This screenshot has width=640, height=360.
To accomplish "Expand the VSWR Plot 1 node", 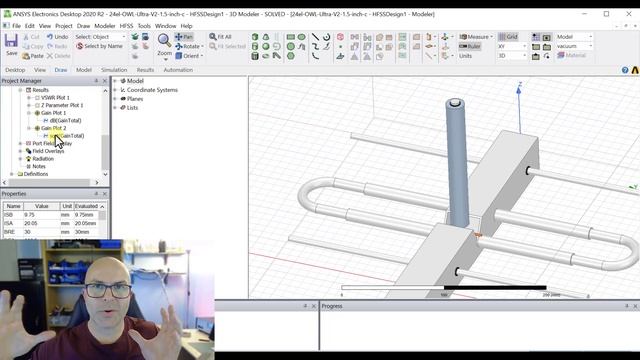I will click(x=29, y=98).
